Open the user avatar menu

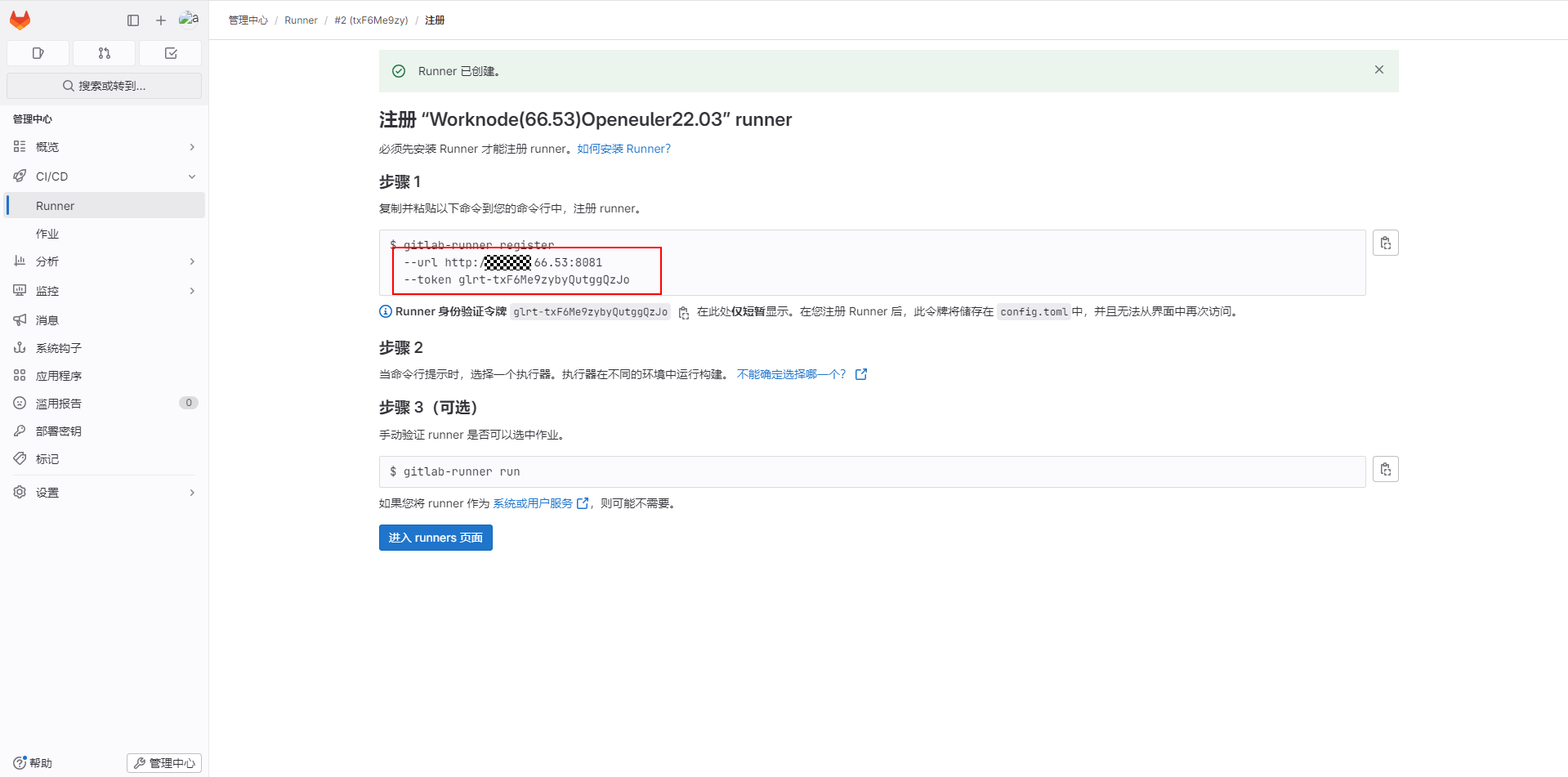189,19
